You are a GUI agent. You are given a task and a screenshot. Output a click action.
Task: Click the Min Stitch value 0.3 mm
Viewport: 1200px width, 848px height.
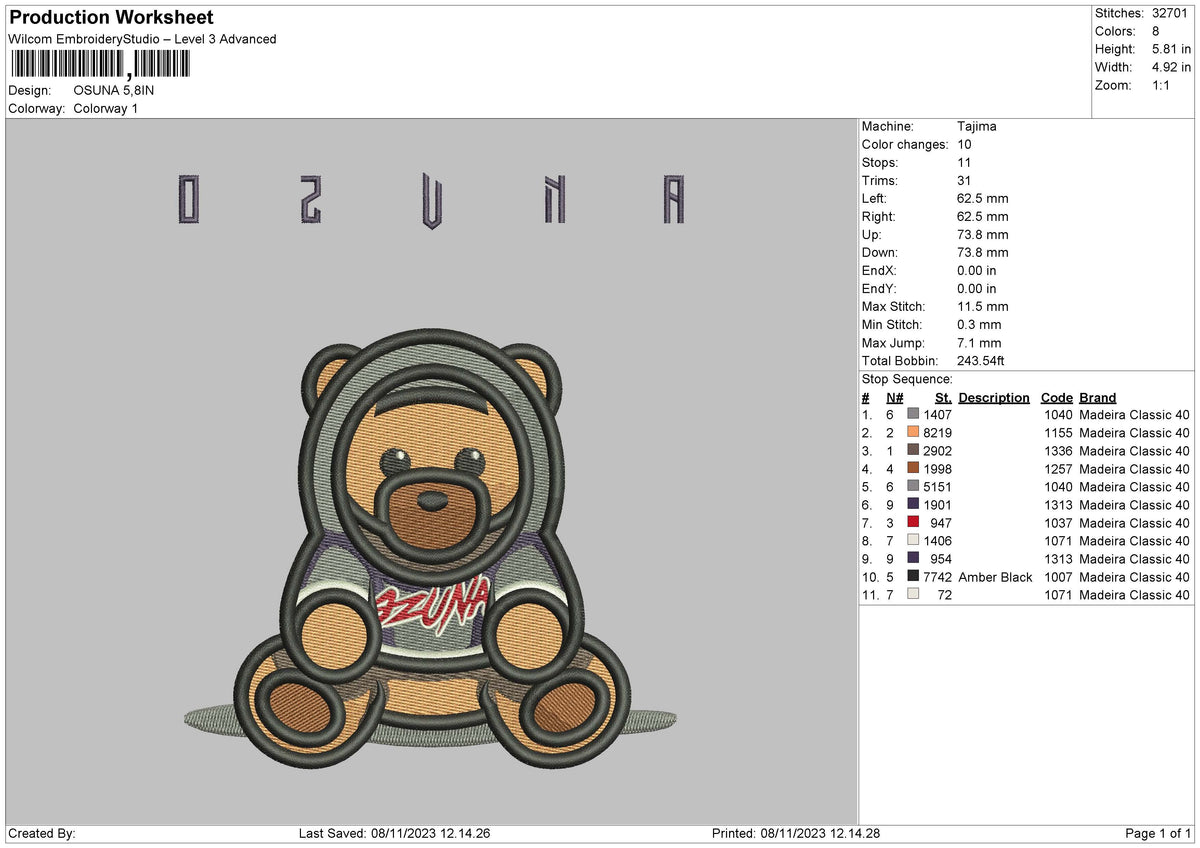(979, 324)
